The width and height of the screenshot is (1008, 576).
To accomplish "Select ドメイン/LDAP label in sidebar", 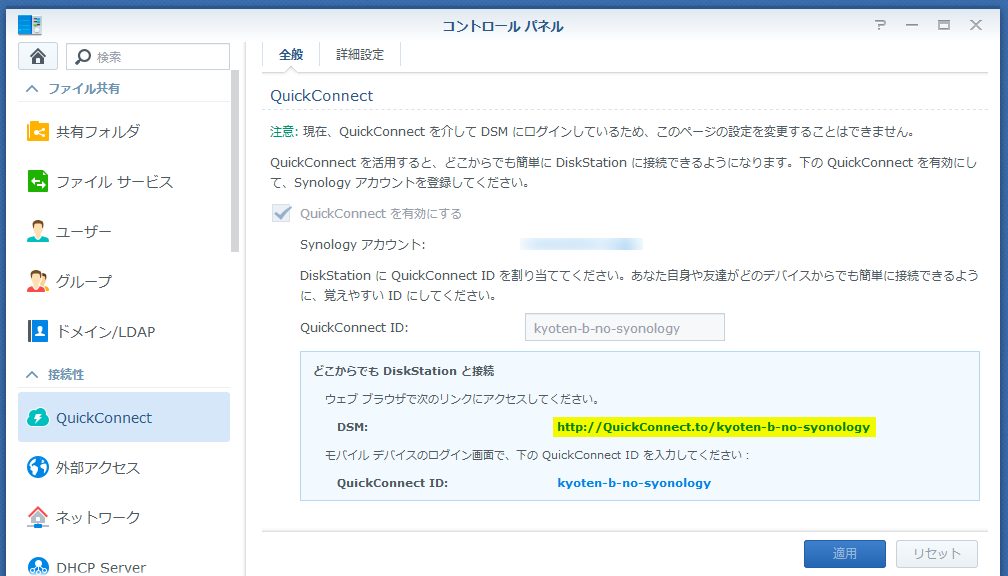I will coord(105,332).
